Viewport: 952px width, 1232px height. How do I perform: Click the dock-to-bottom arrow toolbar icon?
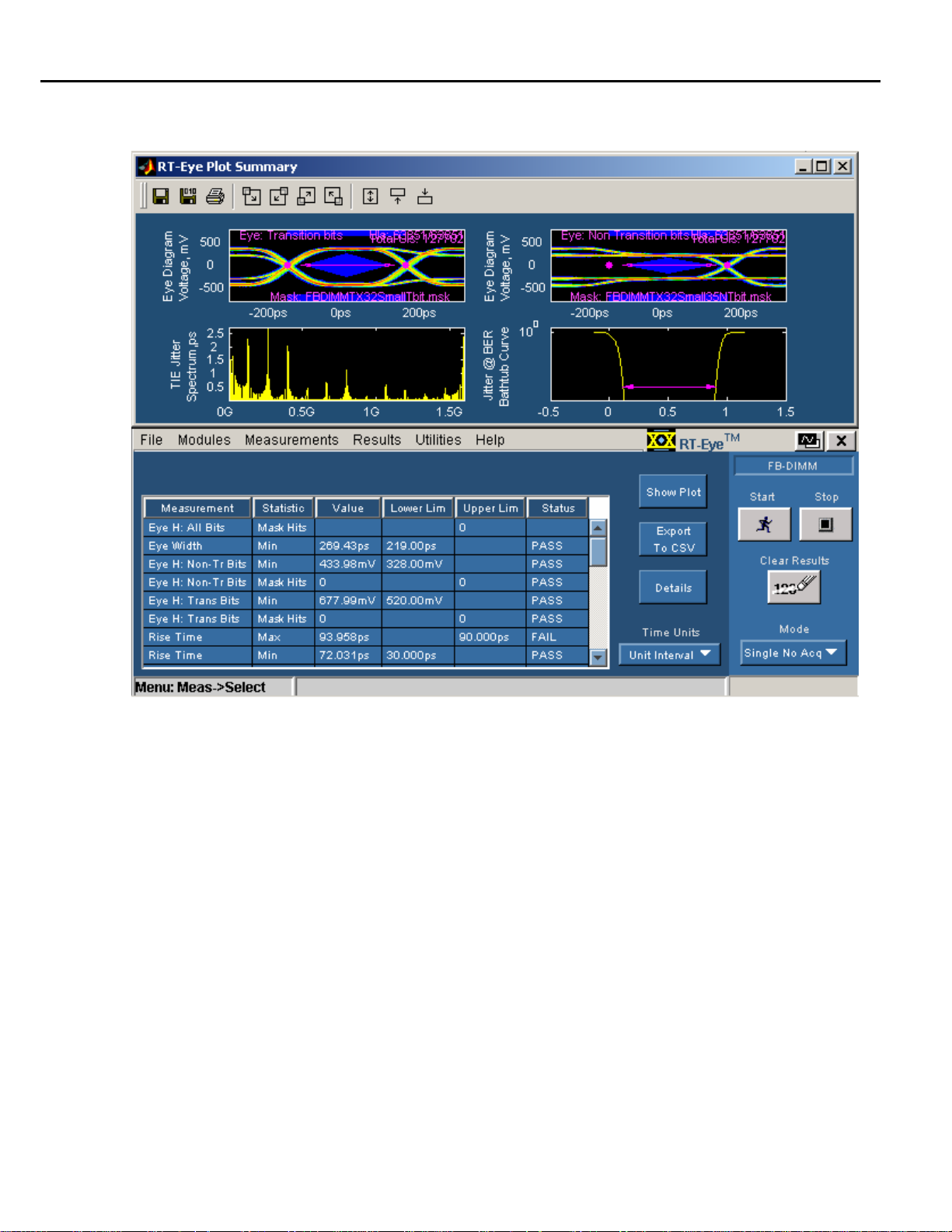[x=425, y=197]
